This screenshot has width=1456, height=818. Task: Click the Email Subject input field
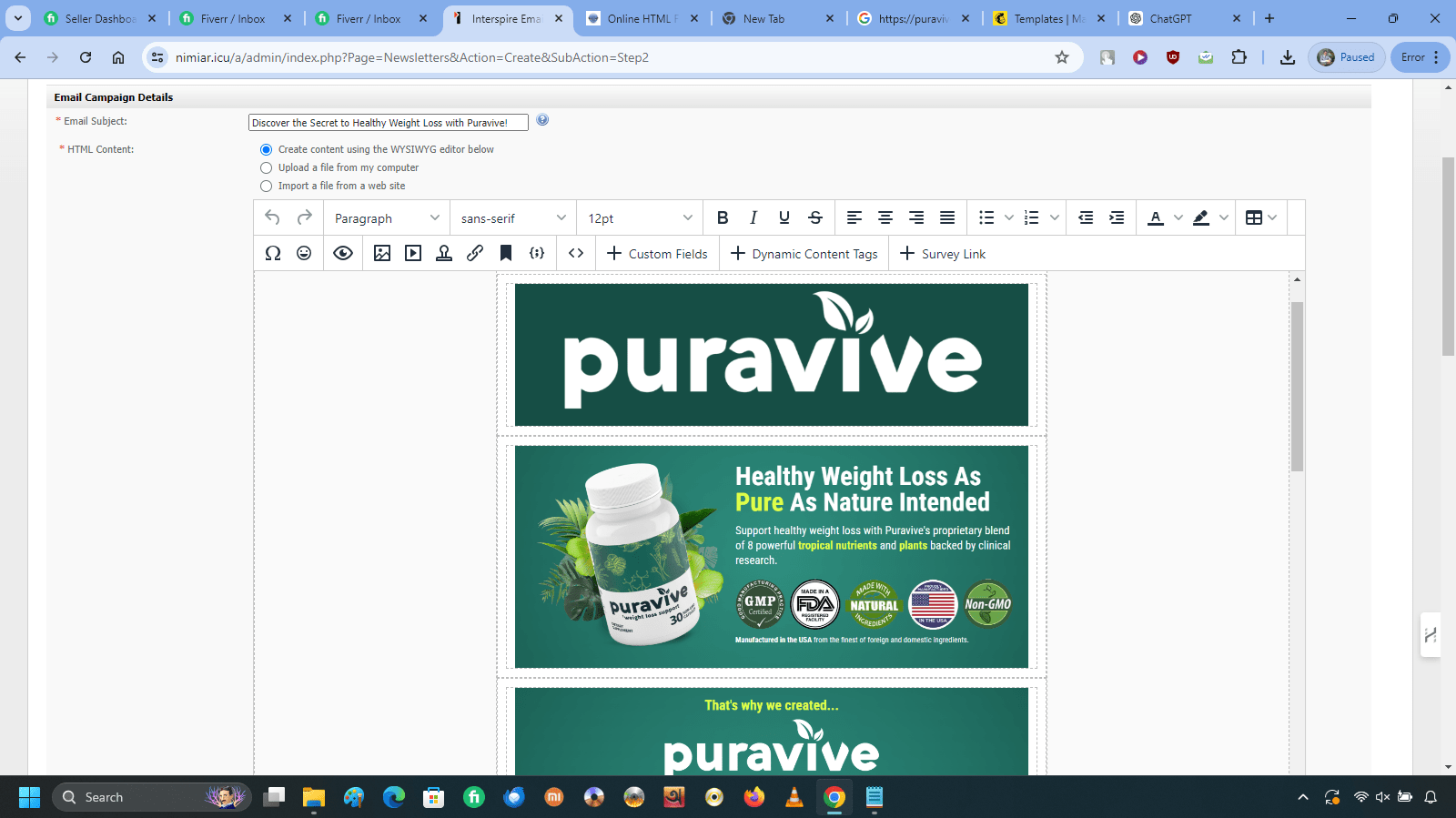[388, 123]
